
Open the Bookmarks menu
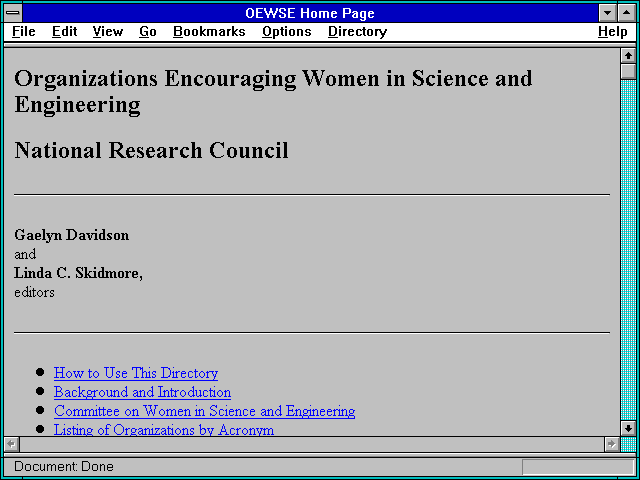209,32
